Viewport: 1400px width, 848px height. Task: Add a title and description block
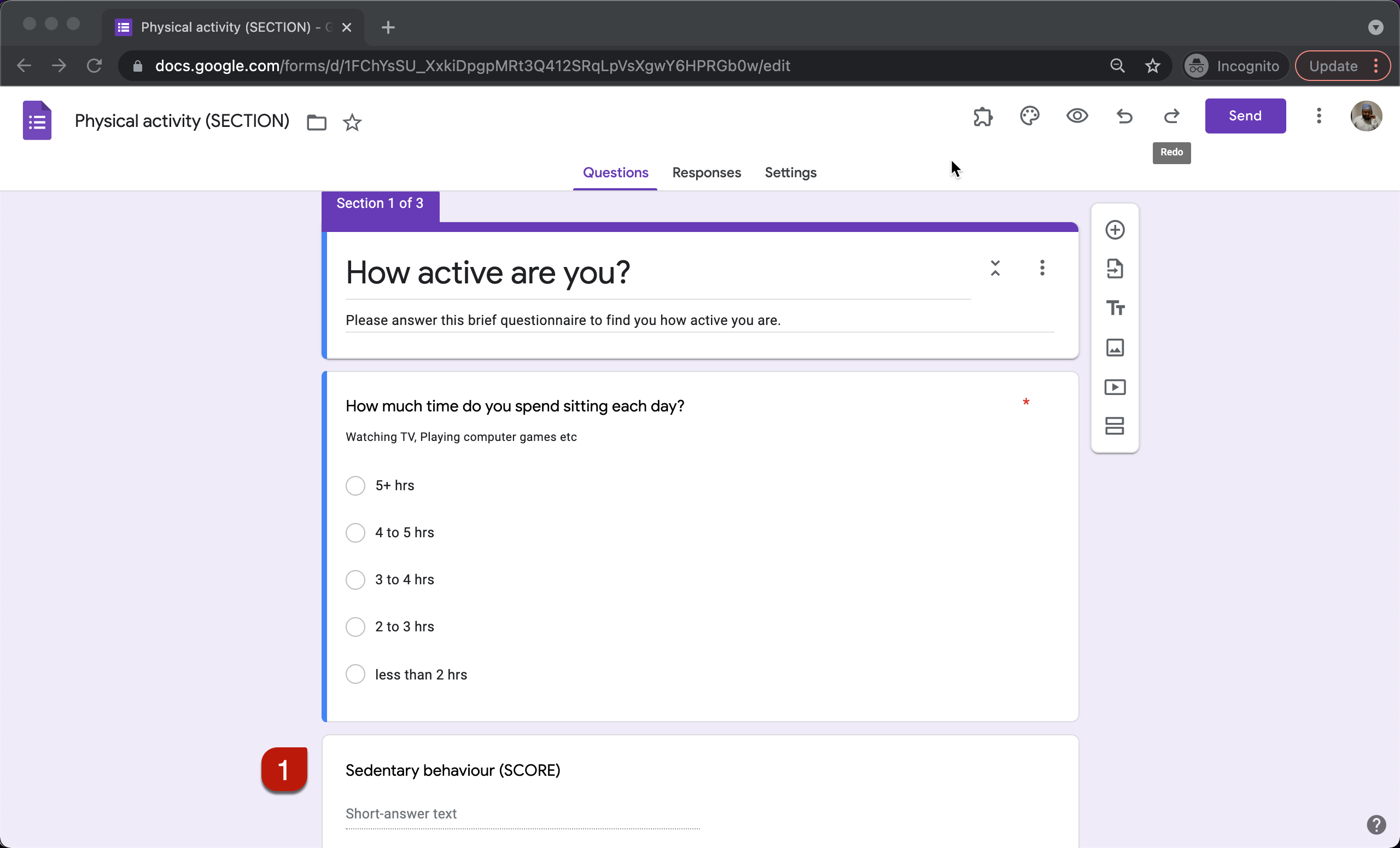(x=1114, y=308)
